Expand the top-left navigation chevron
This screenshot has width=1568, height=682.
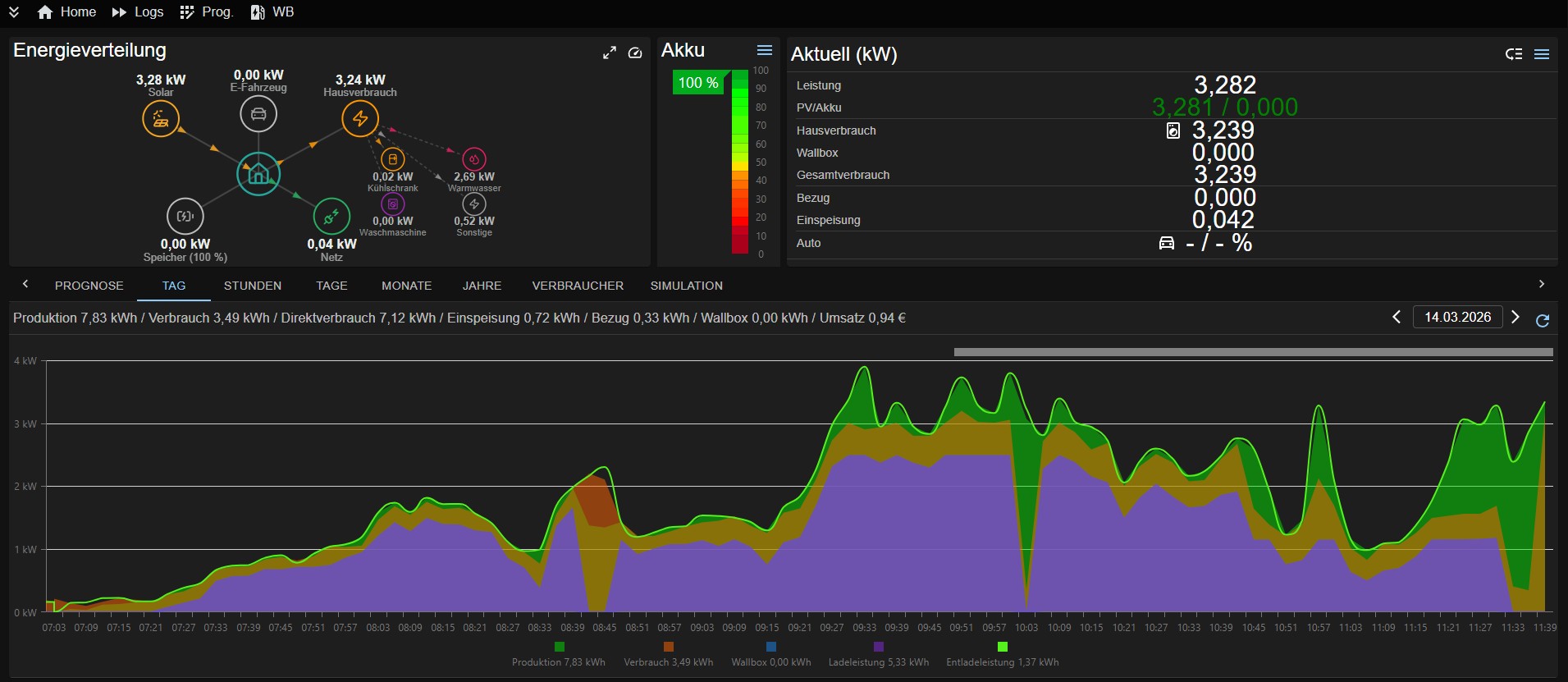tap(14, 12)
